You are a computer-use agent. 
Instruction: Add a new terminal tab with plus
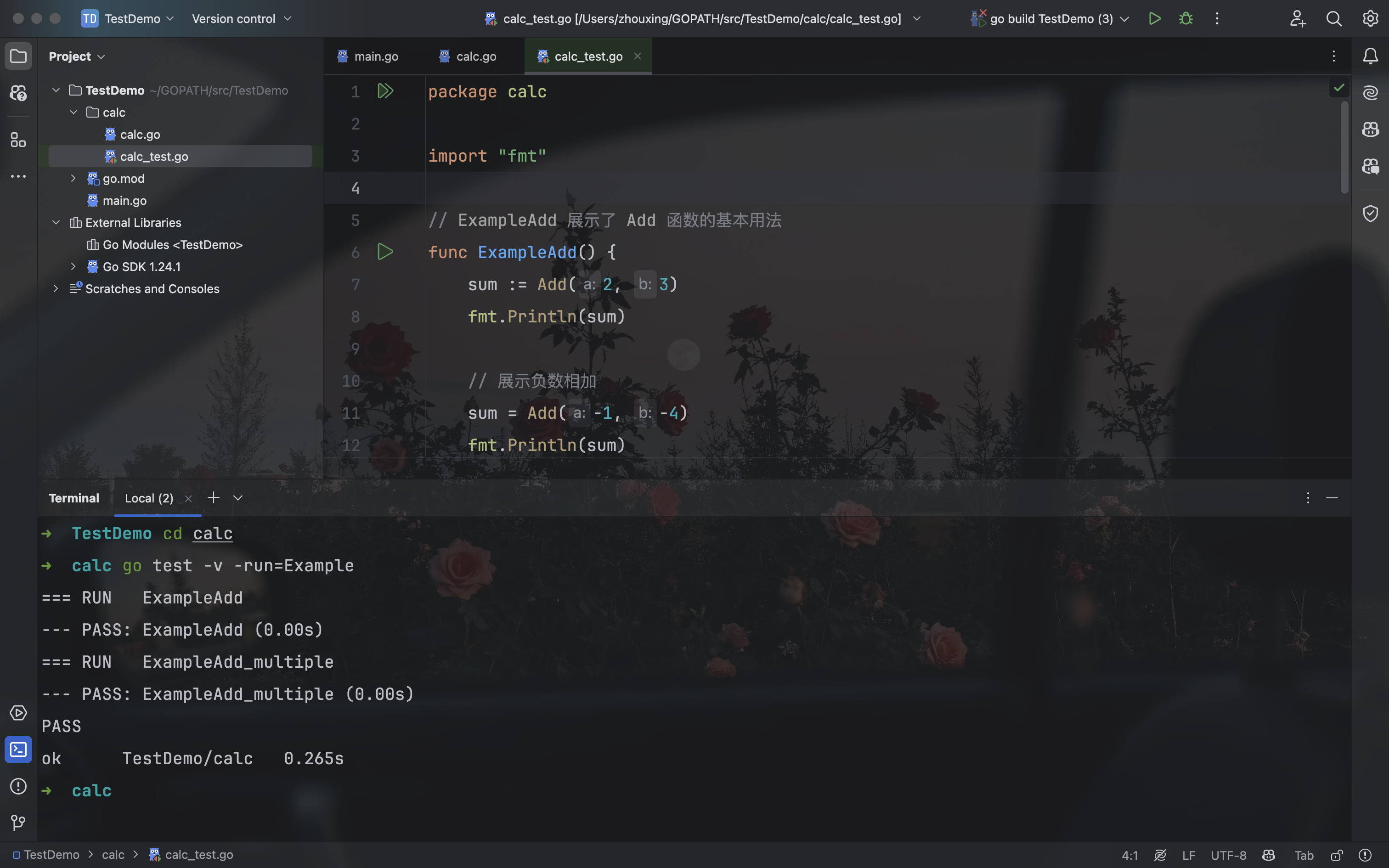[x=214, y=498]
